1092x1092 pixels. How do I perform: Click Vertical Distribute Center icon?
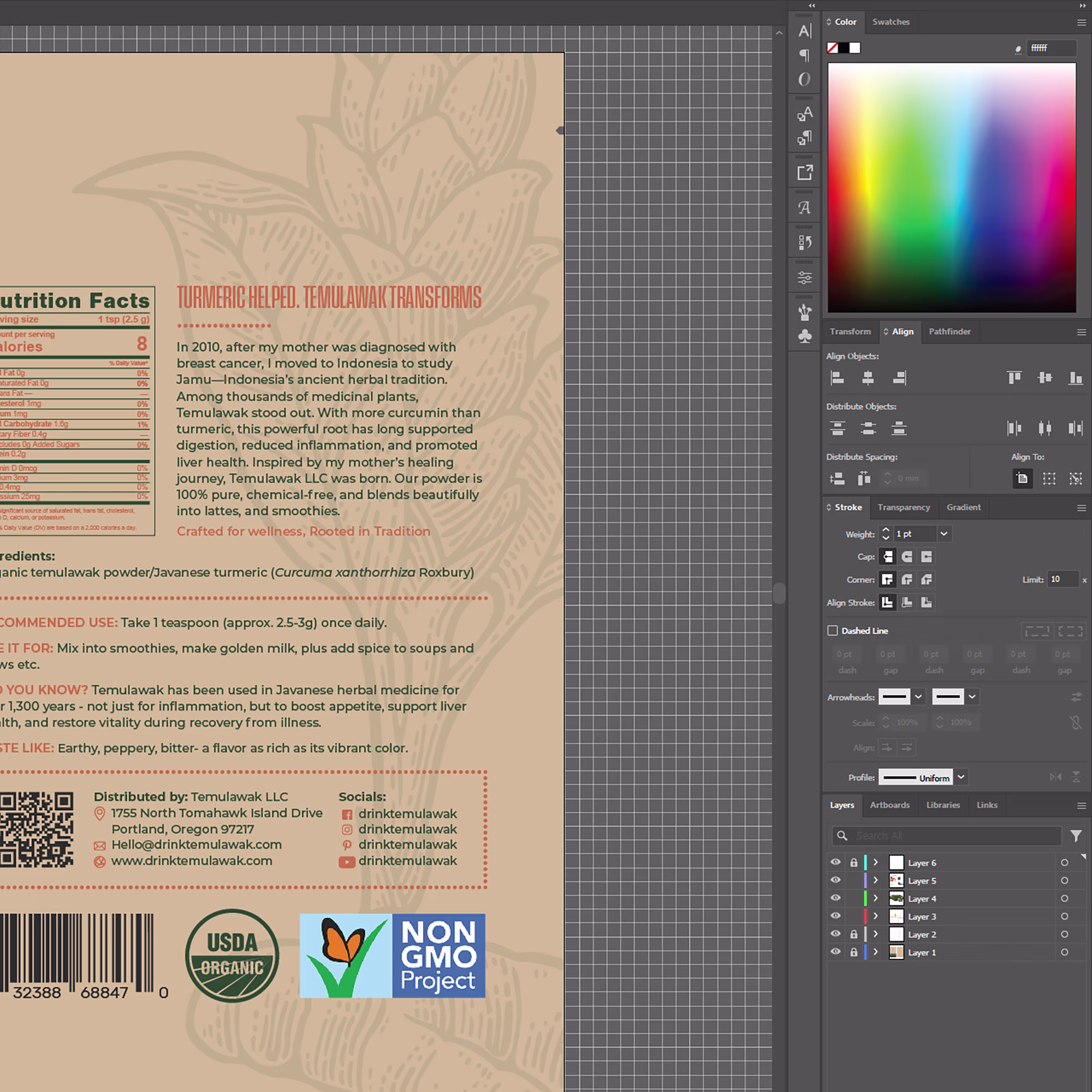click(868, 429)
